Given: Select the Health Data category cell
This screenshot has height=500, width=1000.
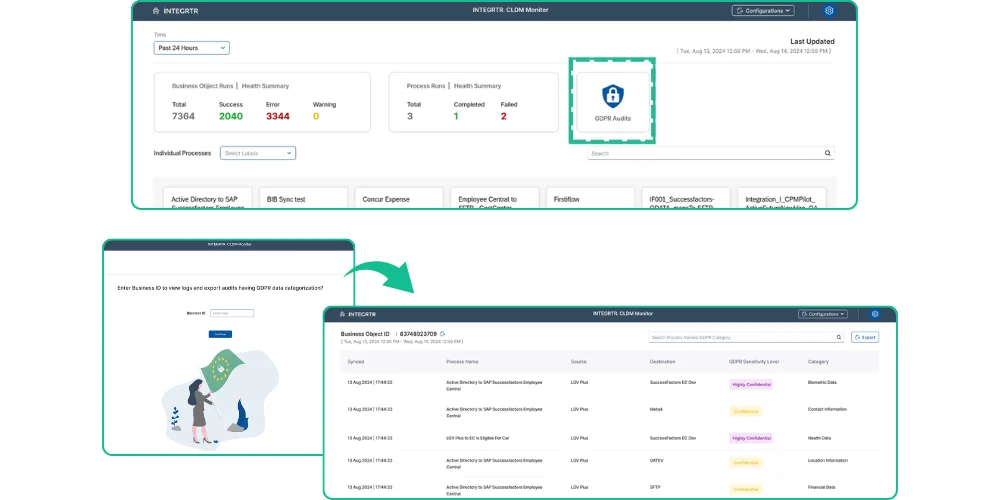Looking at the screenshot, I should pos(819,438).
